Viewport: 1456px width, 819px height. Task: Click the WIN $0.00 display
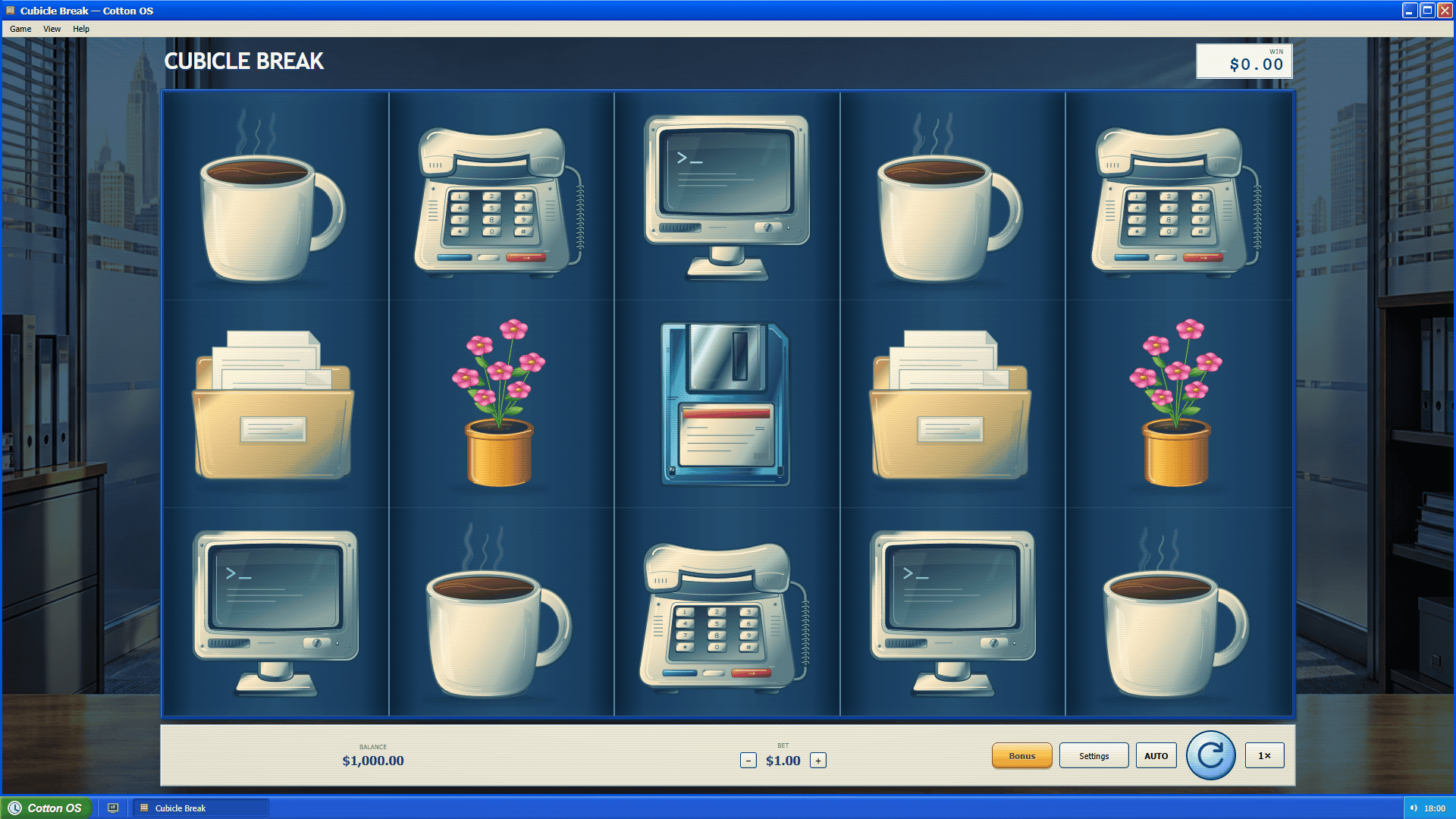[1244, 61]
